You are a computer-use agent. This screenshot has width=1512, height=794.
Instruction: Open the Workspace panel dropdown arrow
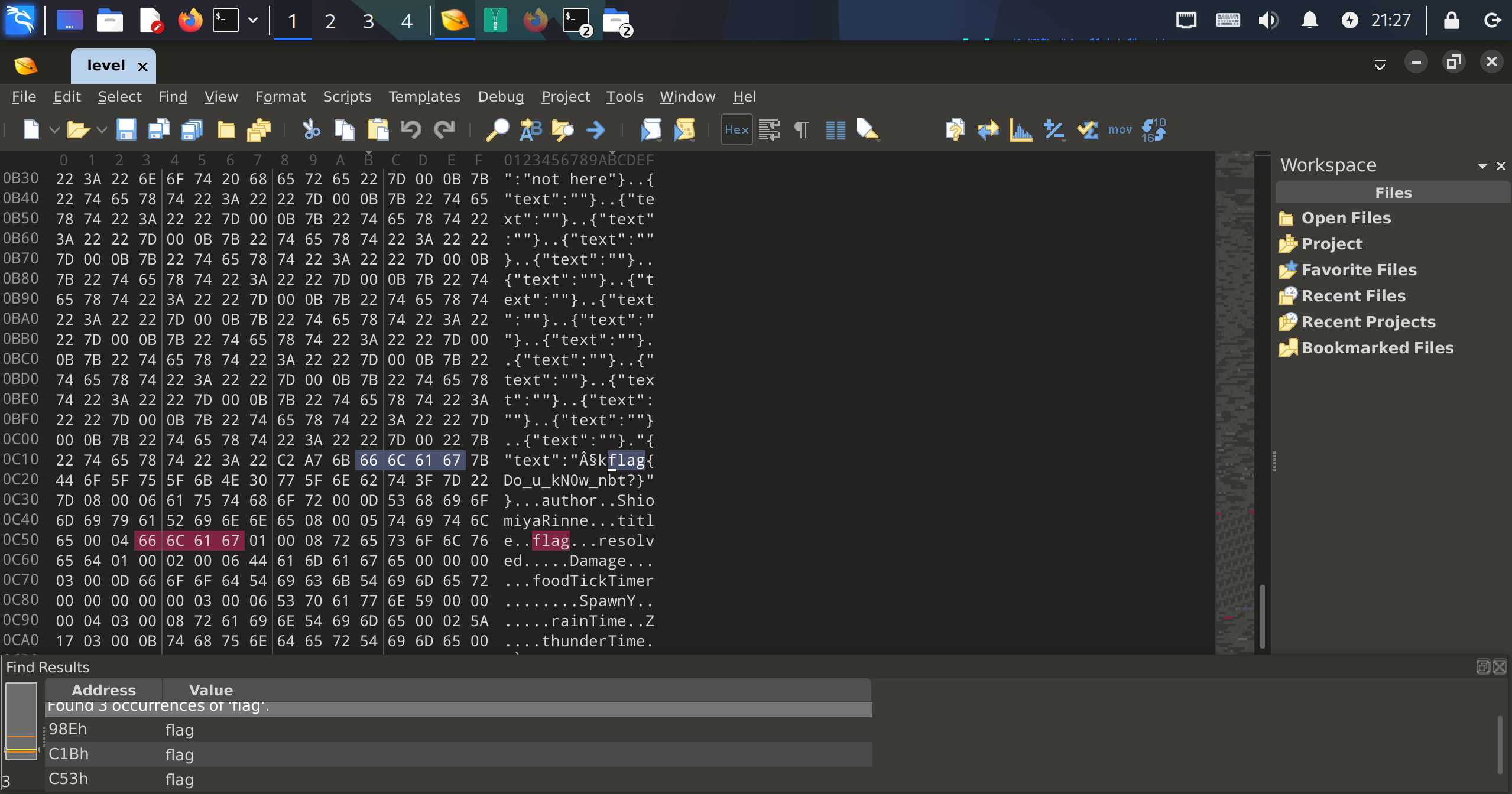click(x=1482, y=166)
